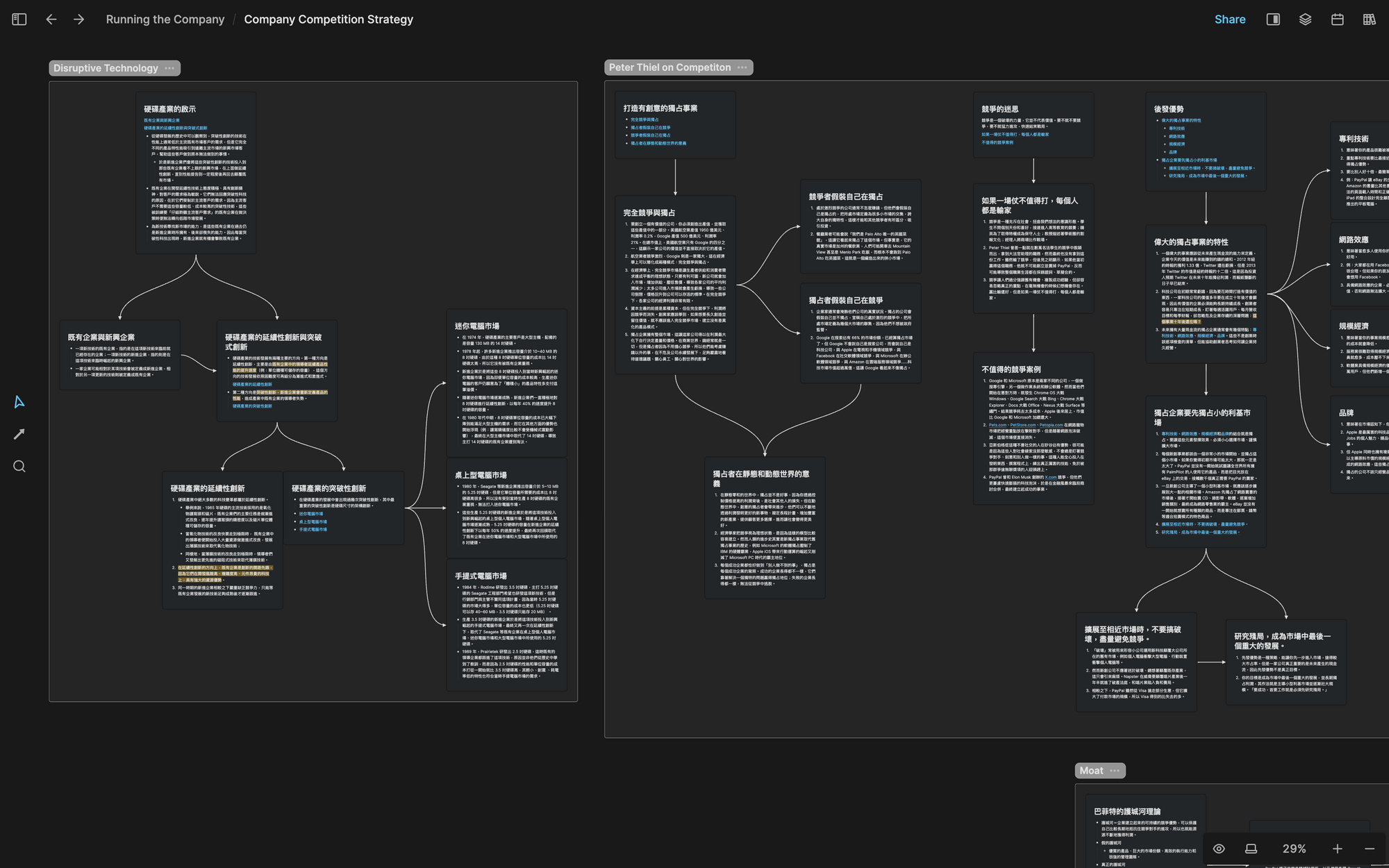Click the Share button
Viewport: 1389px width, 868px height.
[x=1229, y=19]
